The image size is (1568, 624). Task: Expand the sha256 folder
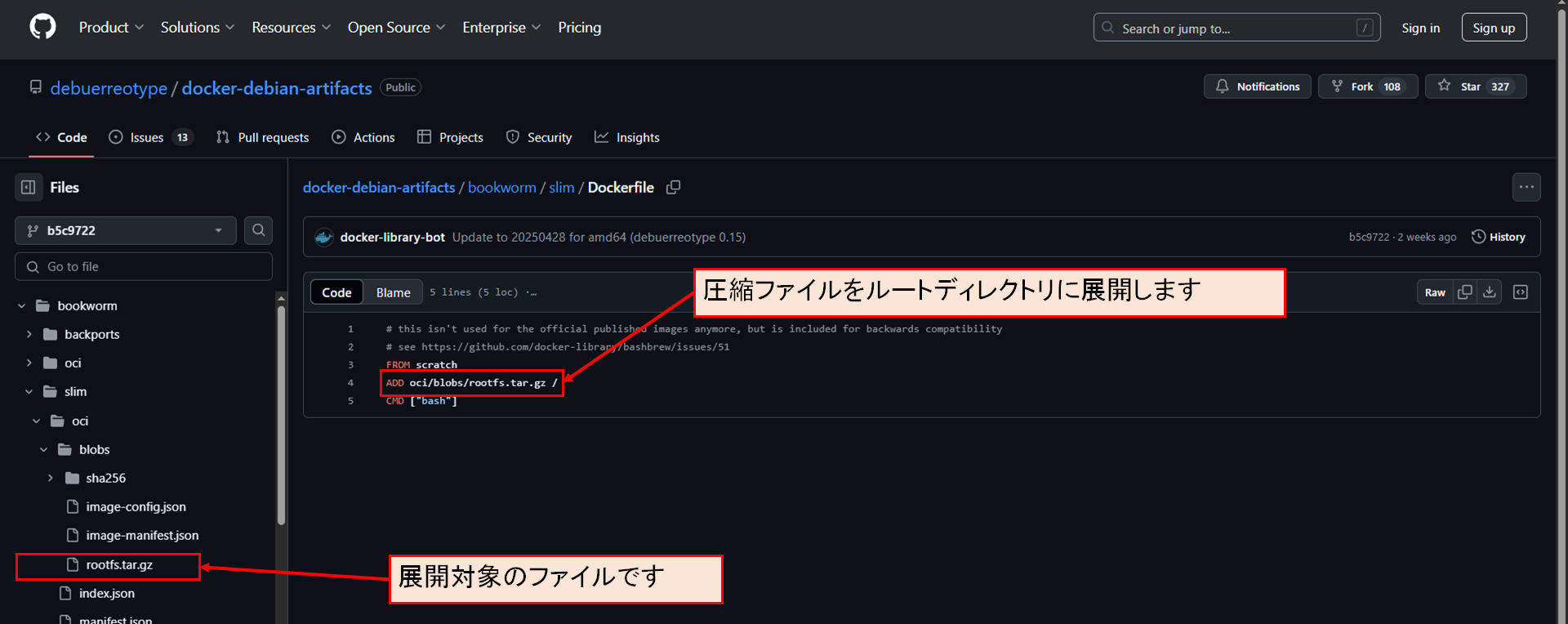(51, 478)
